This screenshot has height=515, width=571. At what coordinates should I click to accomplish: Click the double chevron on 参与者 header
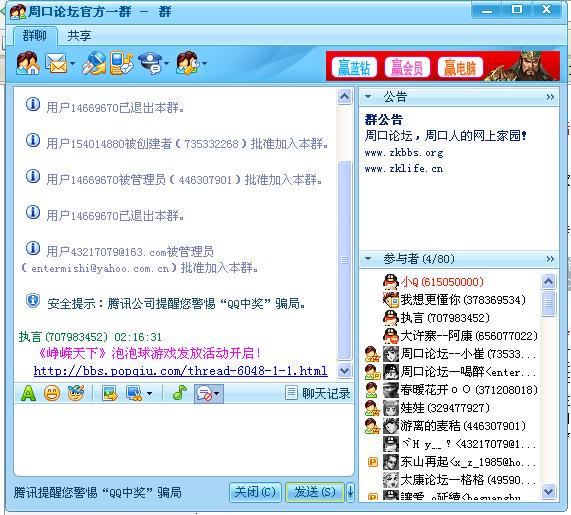click(x=550, y=259)
